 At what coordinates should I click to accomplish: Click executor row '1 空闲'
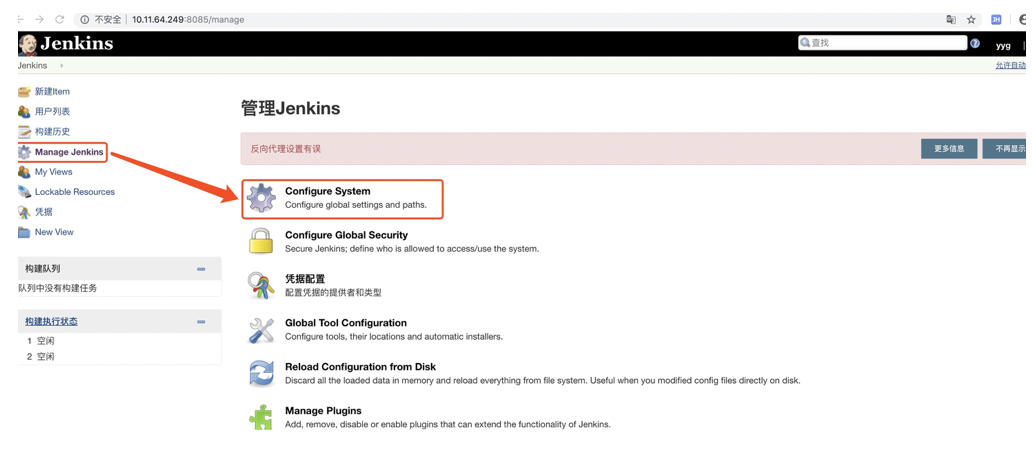tap(41, 342)
